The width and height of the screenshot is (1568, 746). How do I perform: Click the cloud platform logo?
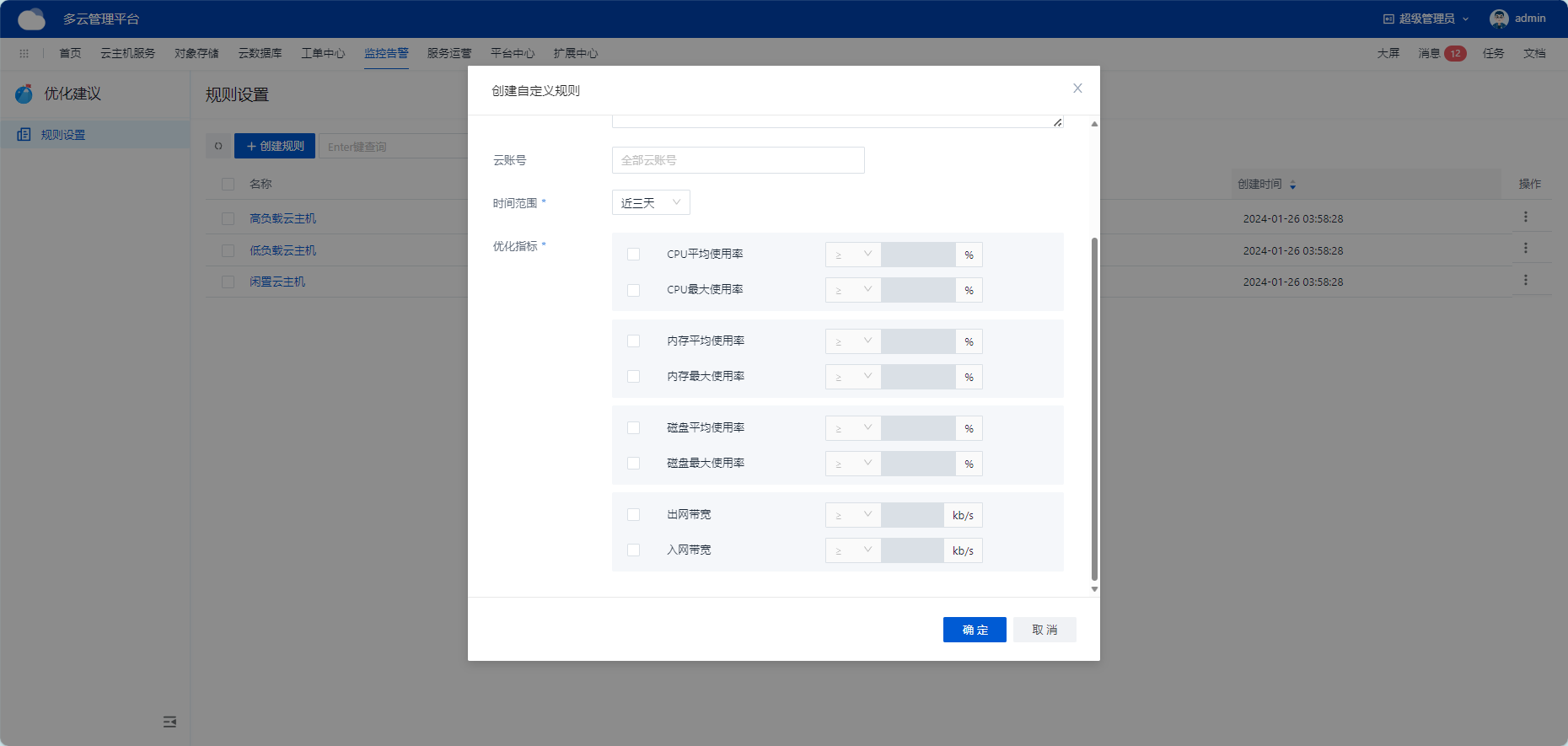(x=31, y=19)
